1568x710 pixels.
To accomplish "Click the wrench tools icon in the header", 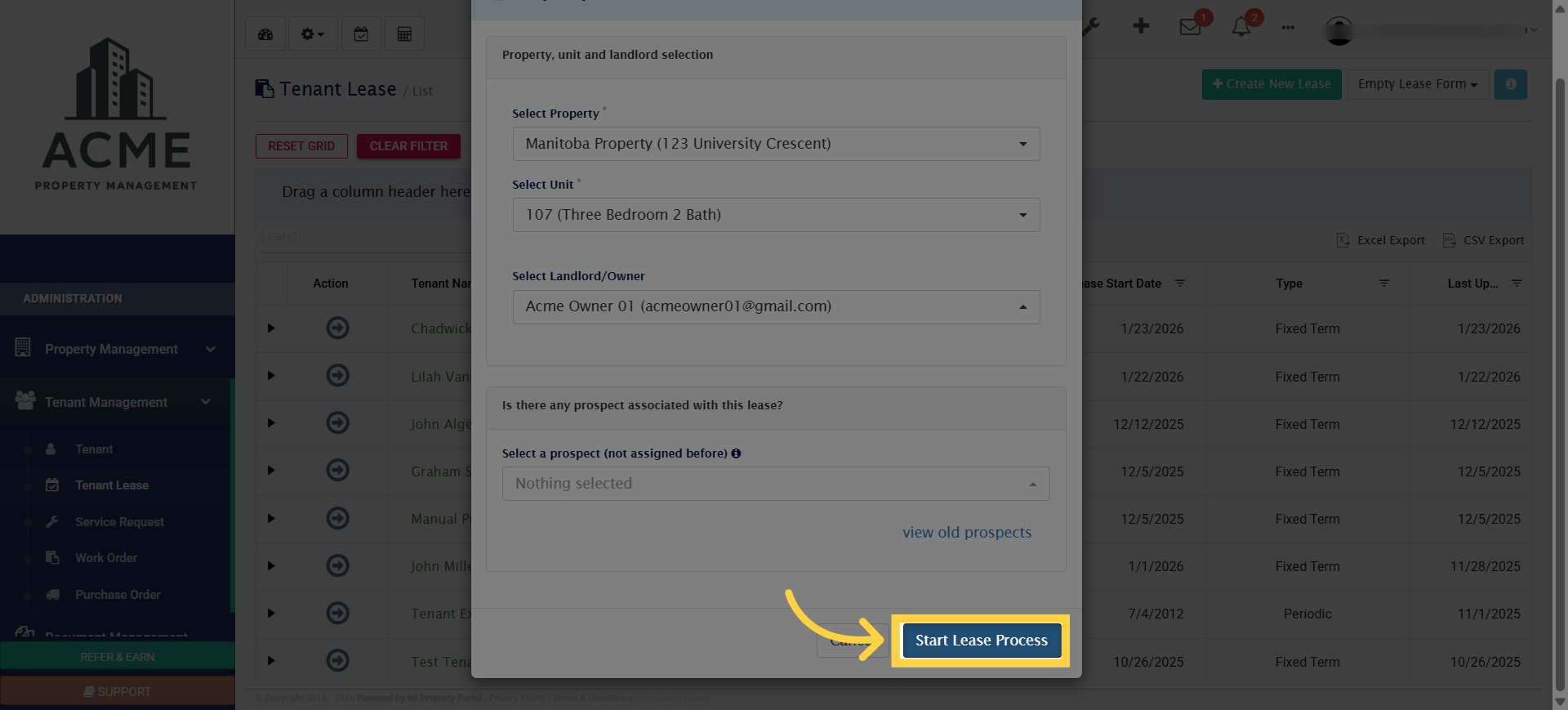I will [1091, 26].
